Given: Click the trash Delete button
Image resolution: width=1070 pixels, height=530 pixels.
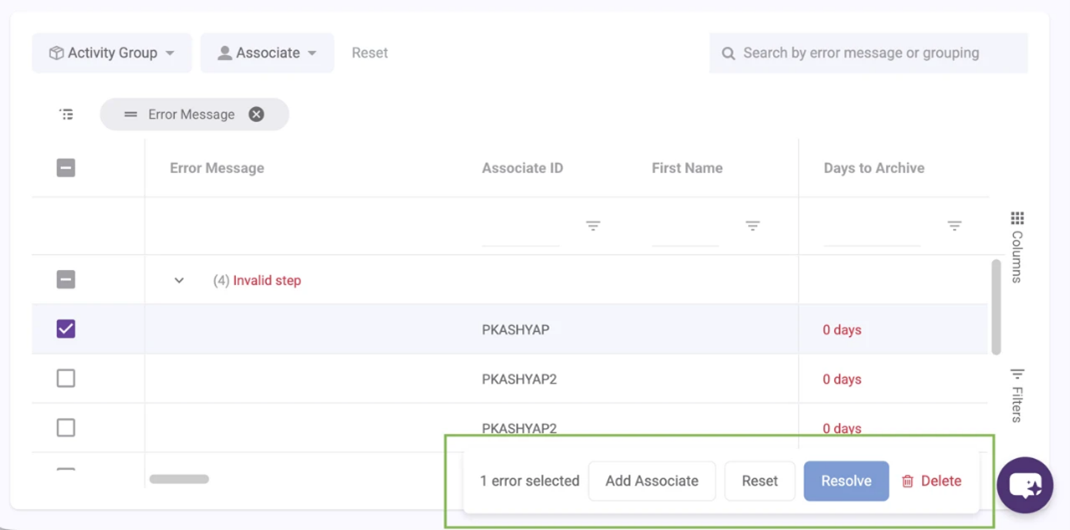Looking at the screenshot, I should click(931, 481).
